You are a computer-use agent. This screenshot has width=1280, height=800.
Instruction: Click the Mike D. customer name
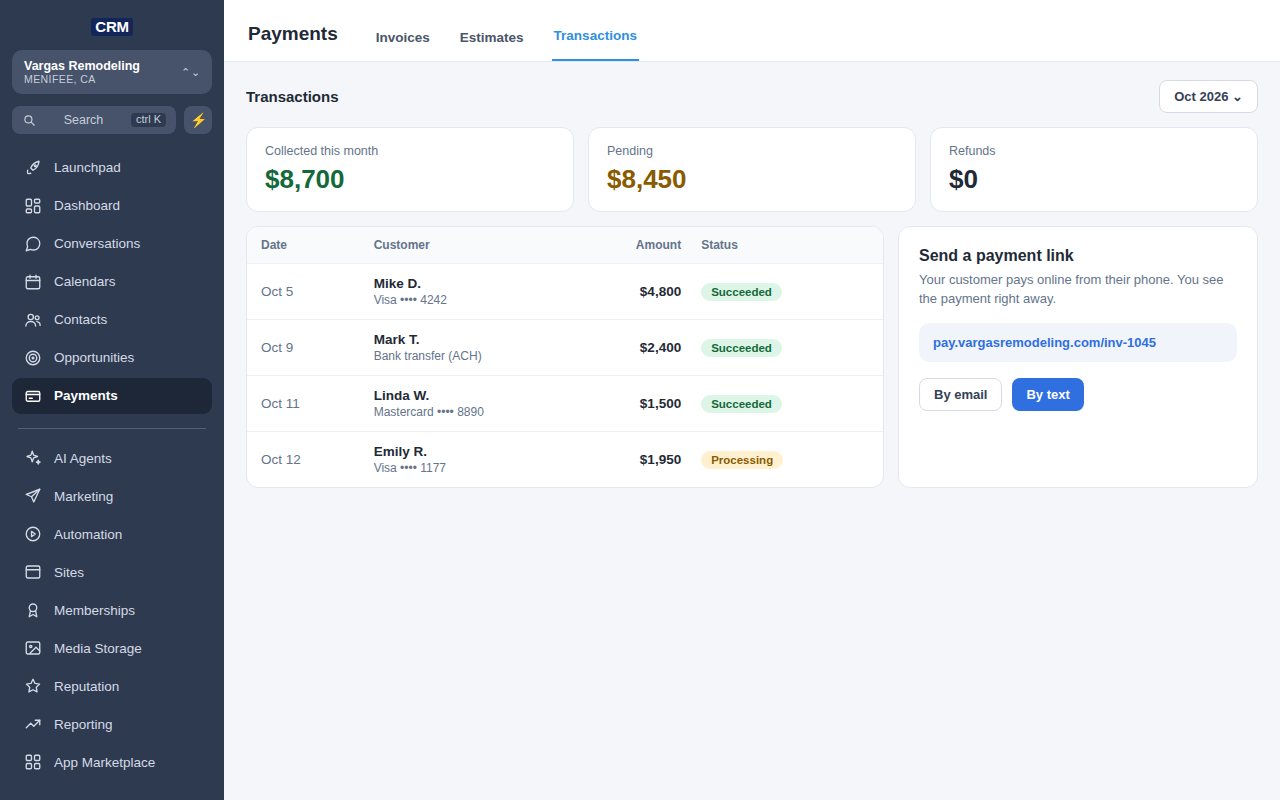[397, 284]
